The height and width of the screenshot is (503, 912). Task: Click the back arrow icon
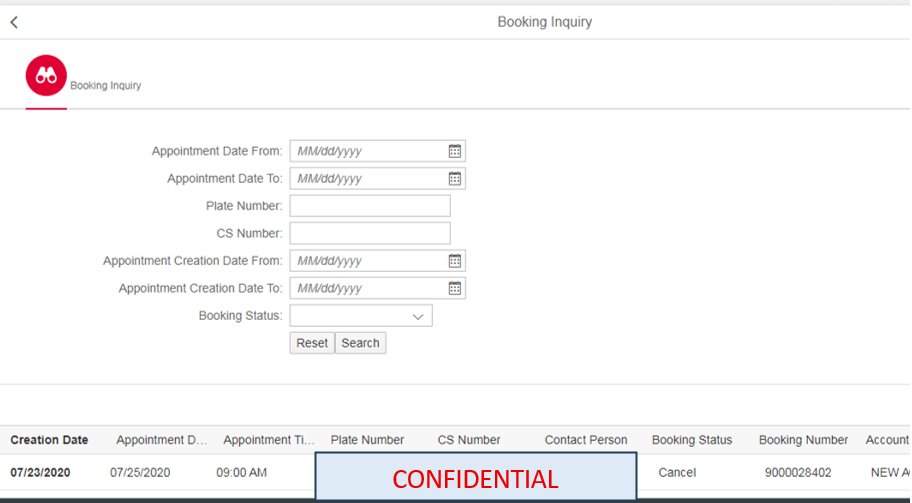point(14,22)
